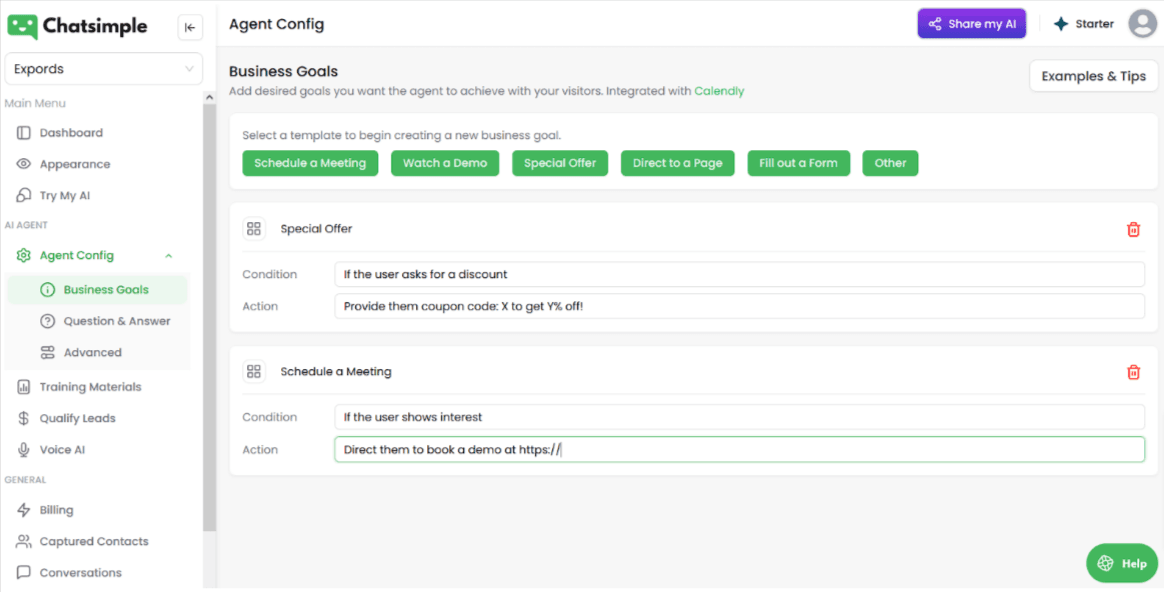This screenshot has width=1164, height=592.
Task: Collapse the Agent Config menu section
Action: pyautogui.click(x=168, y=256)
